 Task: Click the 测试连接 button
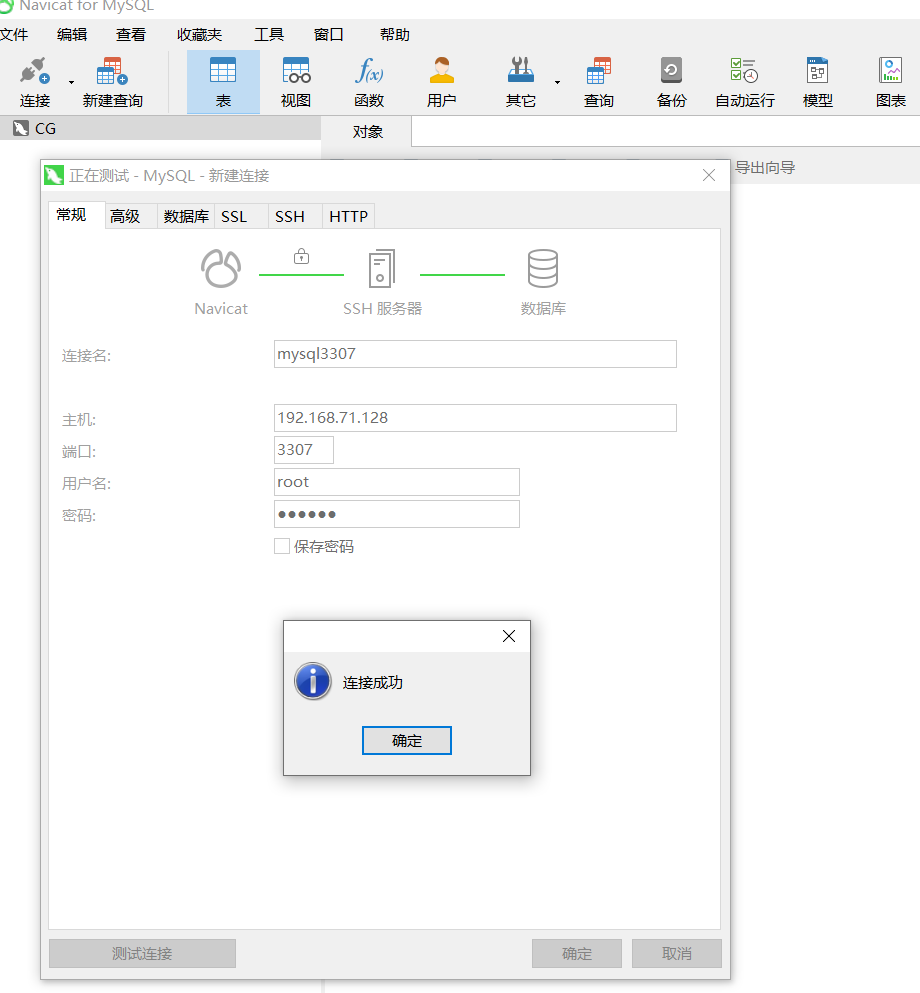pyautogui.click(x=142, y=953)
